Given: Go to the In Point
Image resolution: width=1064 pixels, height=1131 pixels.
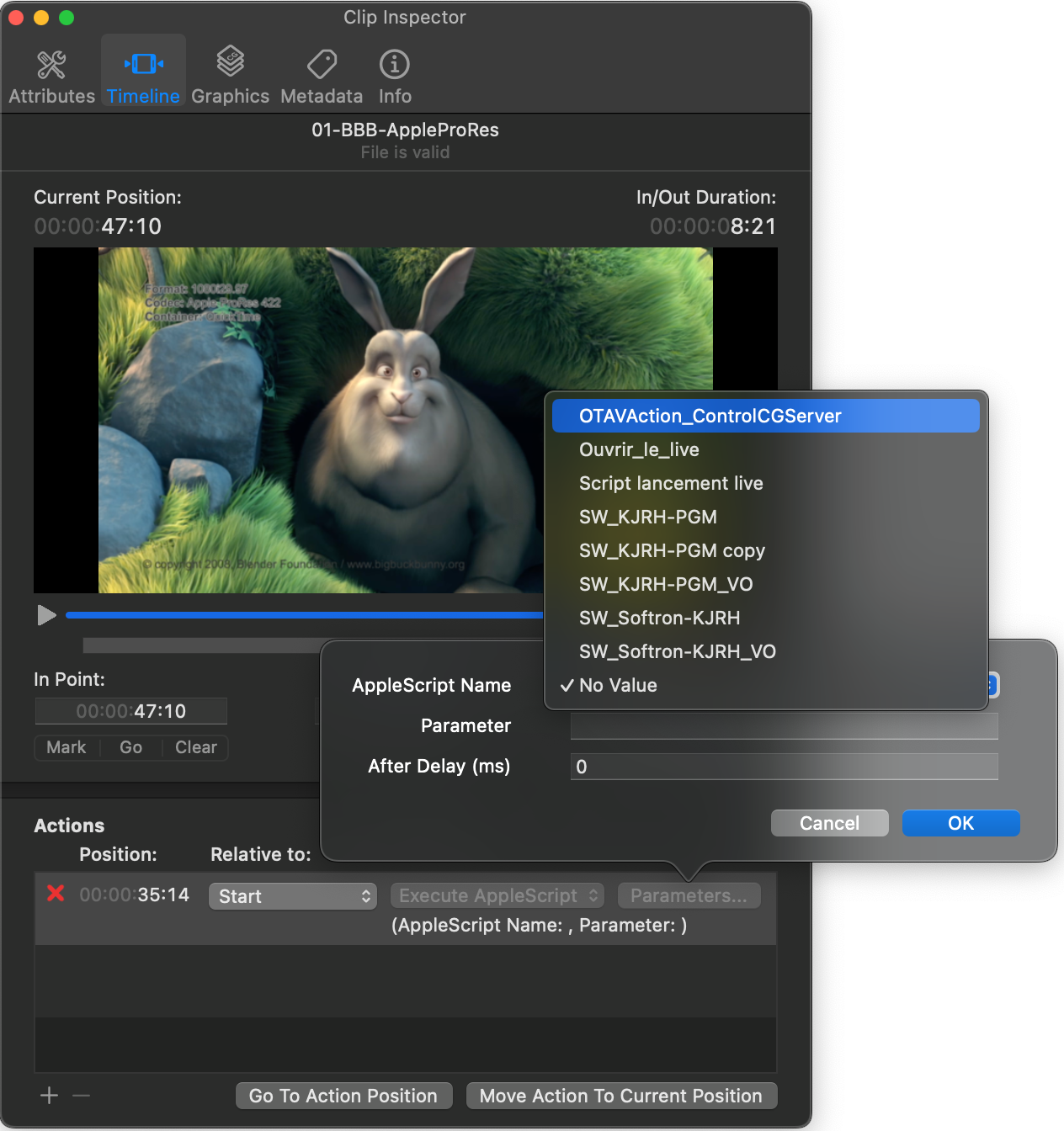Looking at the screenshot, I should pyautogui.click(x=130, y=747).
